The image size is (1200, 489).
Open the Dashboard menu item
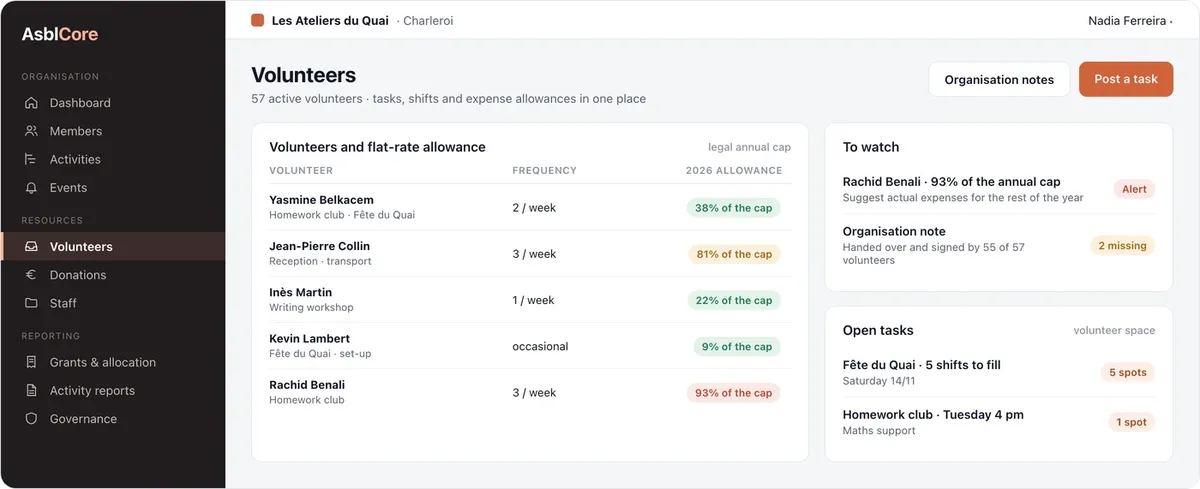(x=112, y=103)
